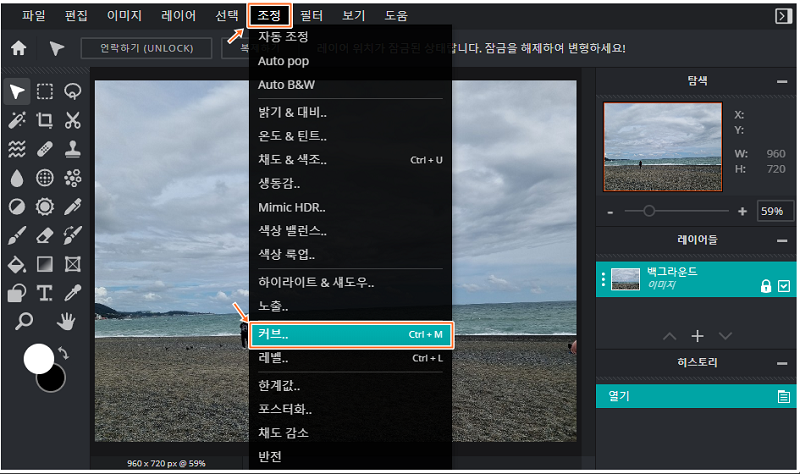Select the Clone stamp tool
800x474 pixels.
click(x=73, y=149)
